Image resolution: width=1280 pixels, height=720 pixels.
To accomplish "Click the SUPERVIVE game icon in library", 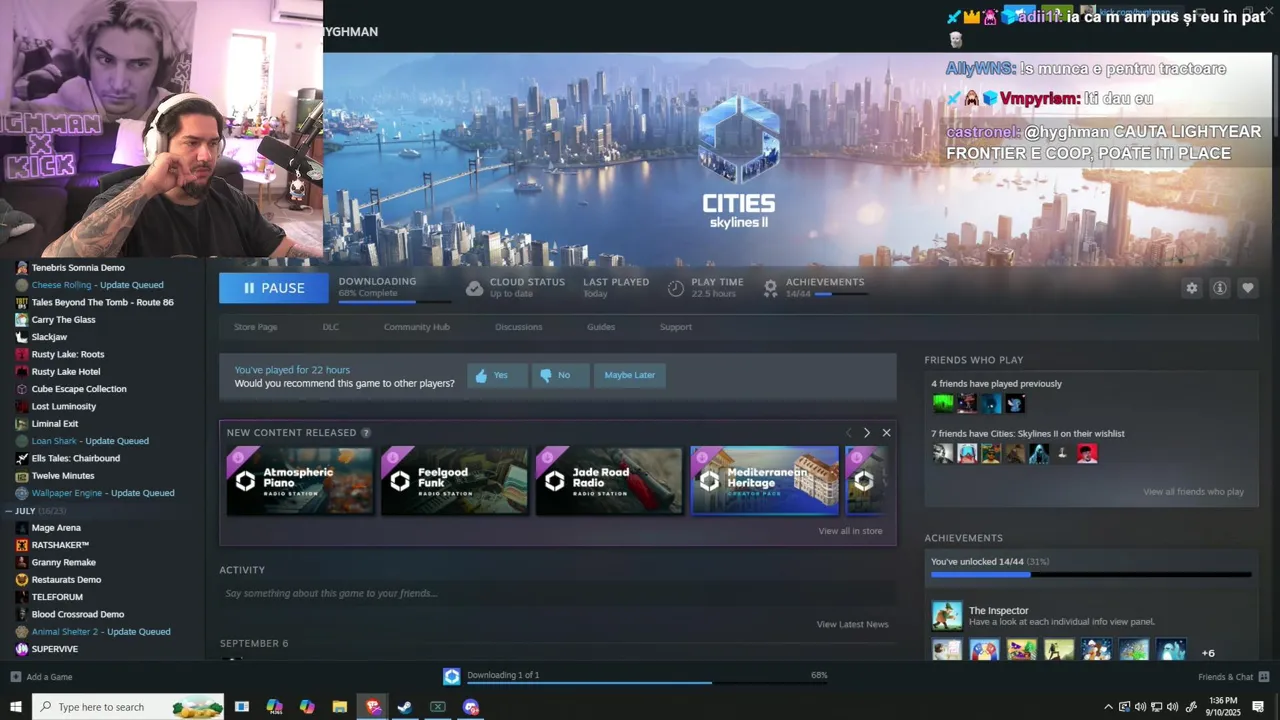I will click(x=22, y=649).
